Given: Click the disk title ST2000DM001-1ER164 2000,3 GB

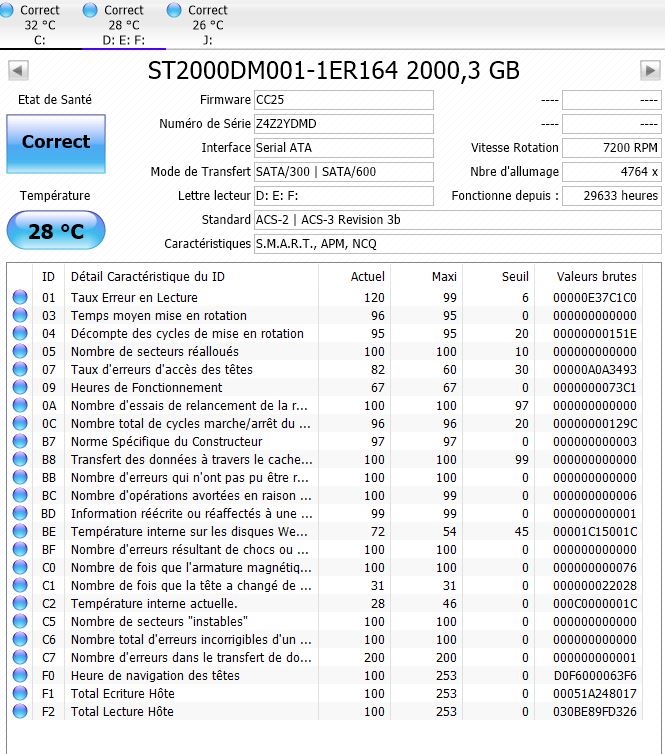Looking at the screenshot, I should [334, 71].
